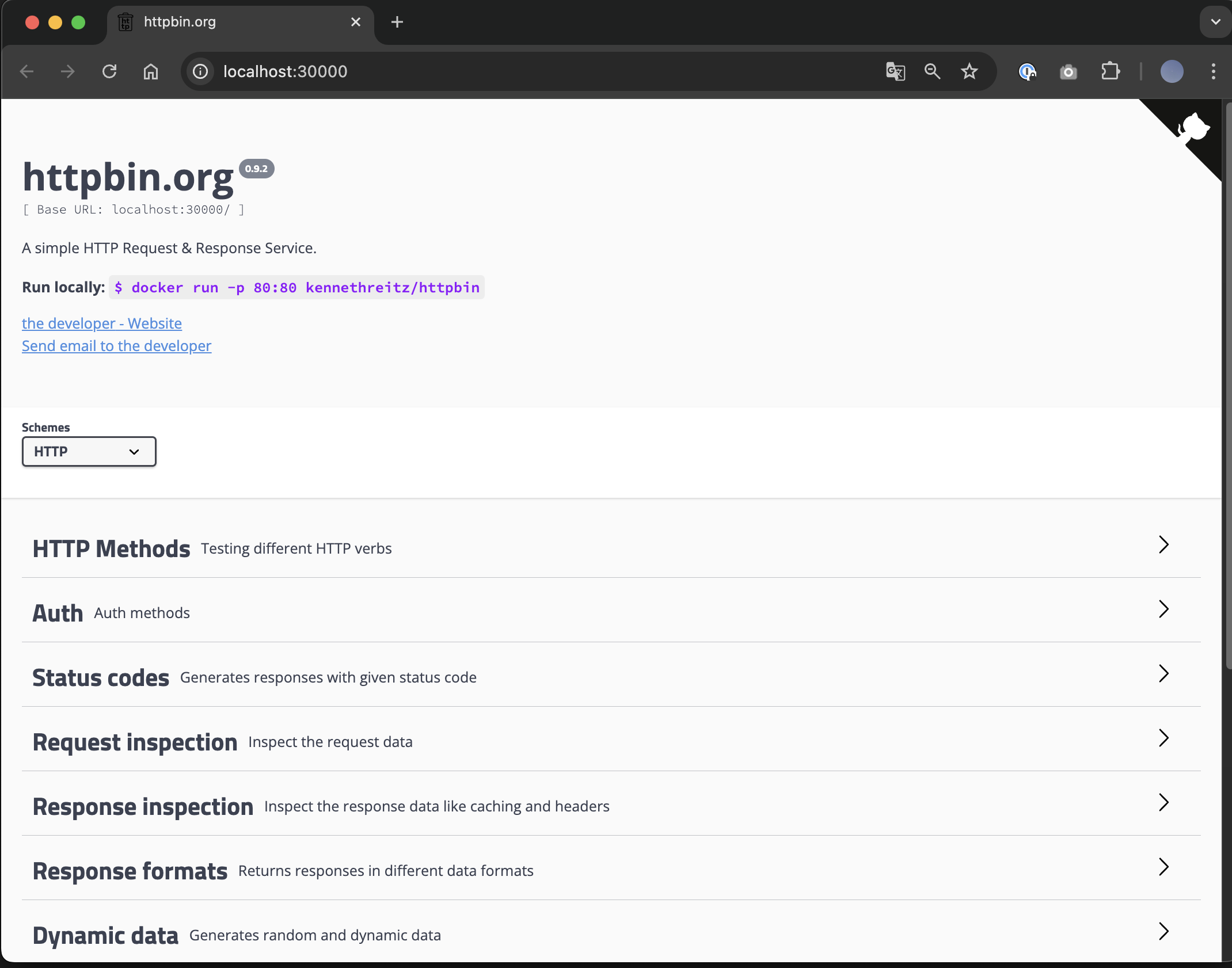Open a new browser tab
This screenshot has width=1232, height=968.
click(x=397, y=22)
